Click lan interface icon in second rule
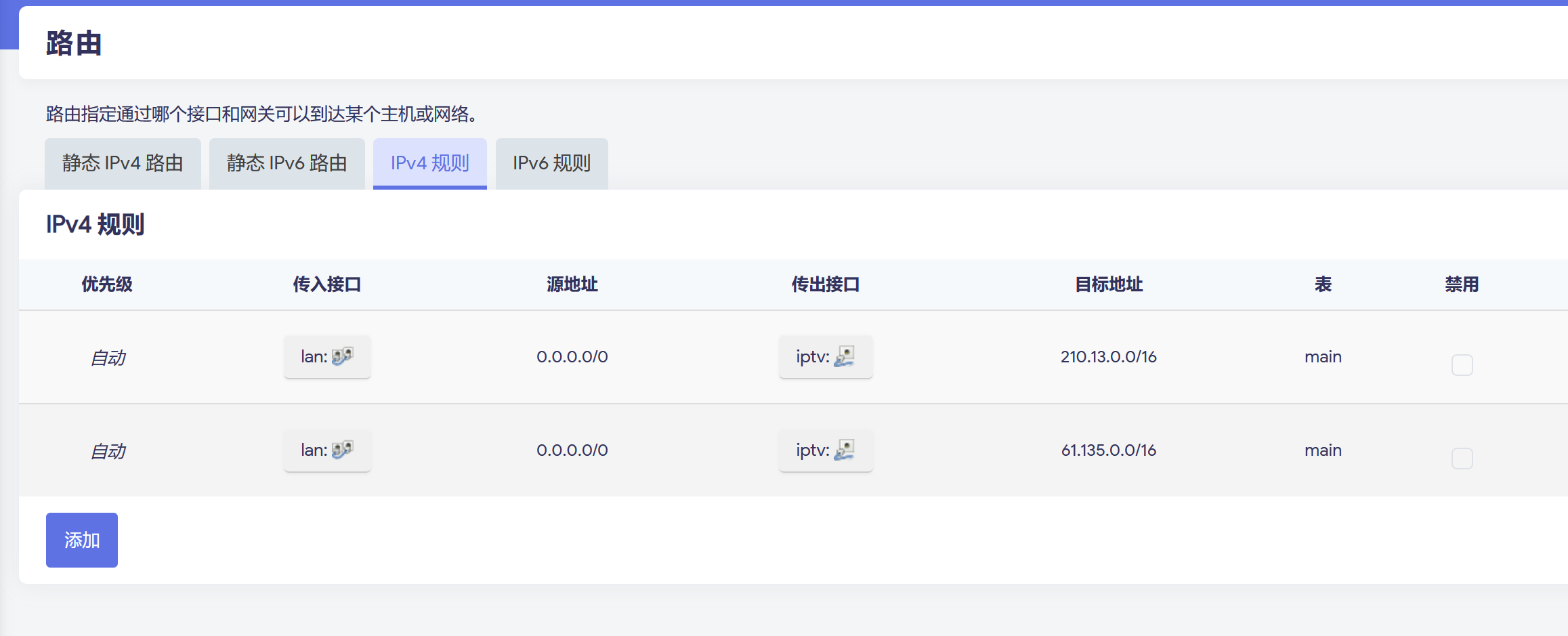1568x636 pixels. [342, 450]
